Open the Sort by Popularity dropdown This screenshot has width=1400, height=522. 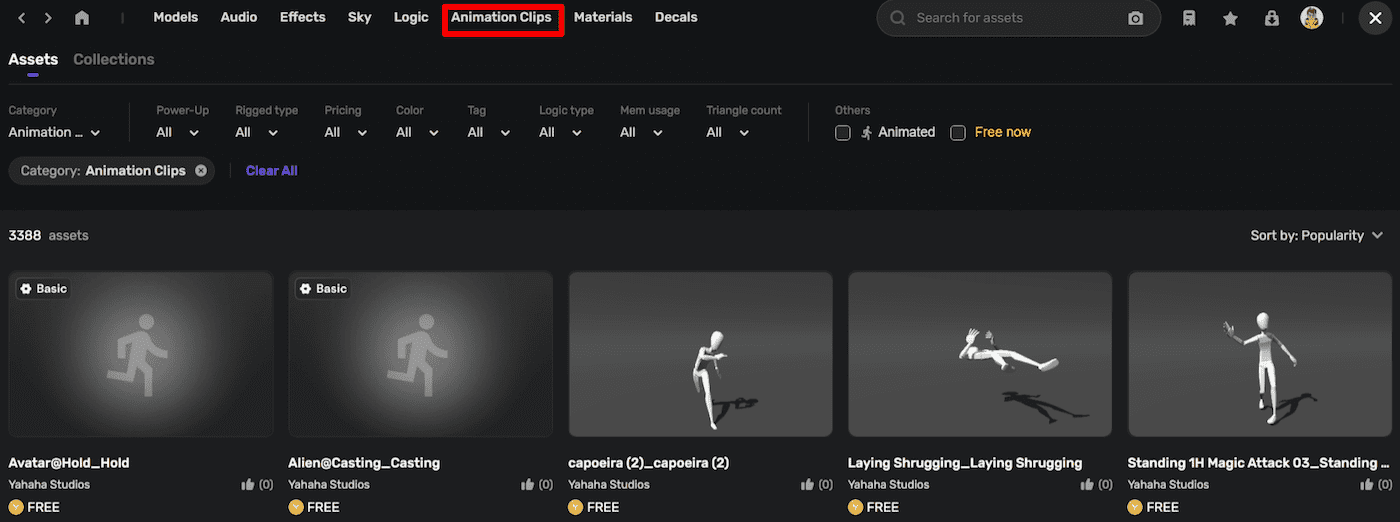(1316, 236)
